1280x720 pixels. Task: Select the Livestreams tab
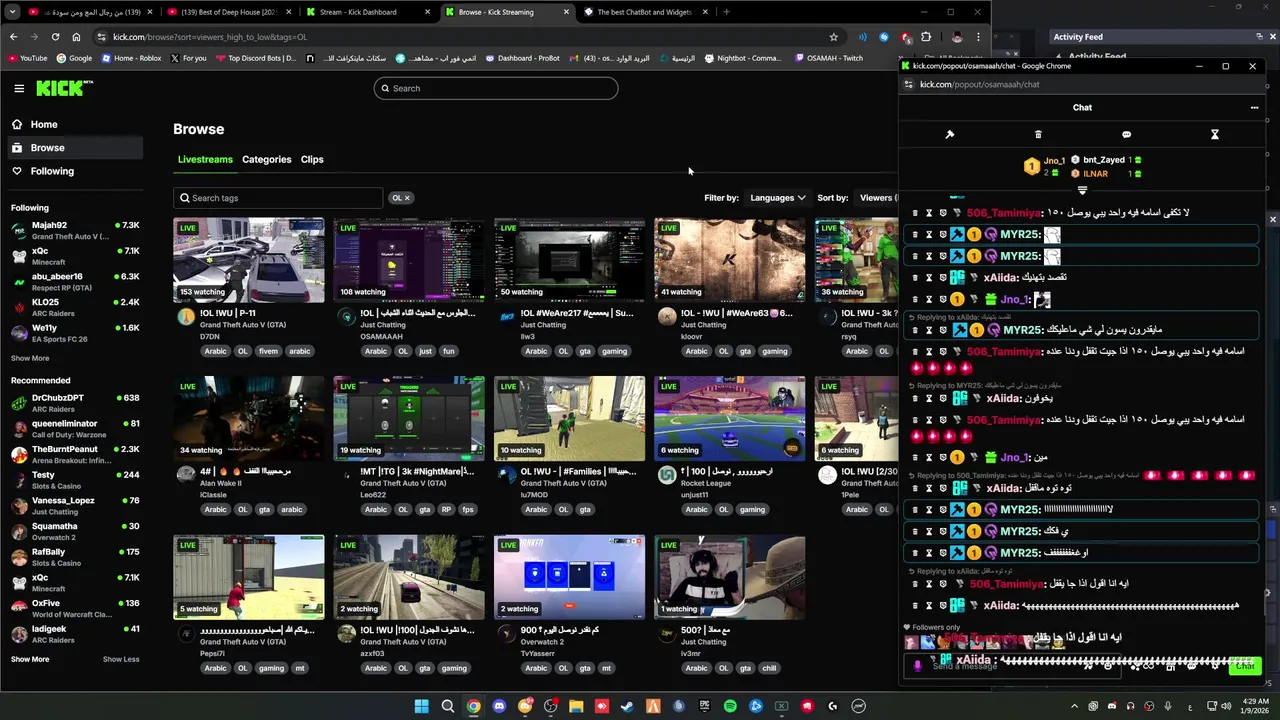click(x=205, y=159)
